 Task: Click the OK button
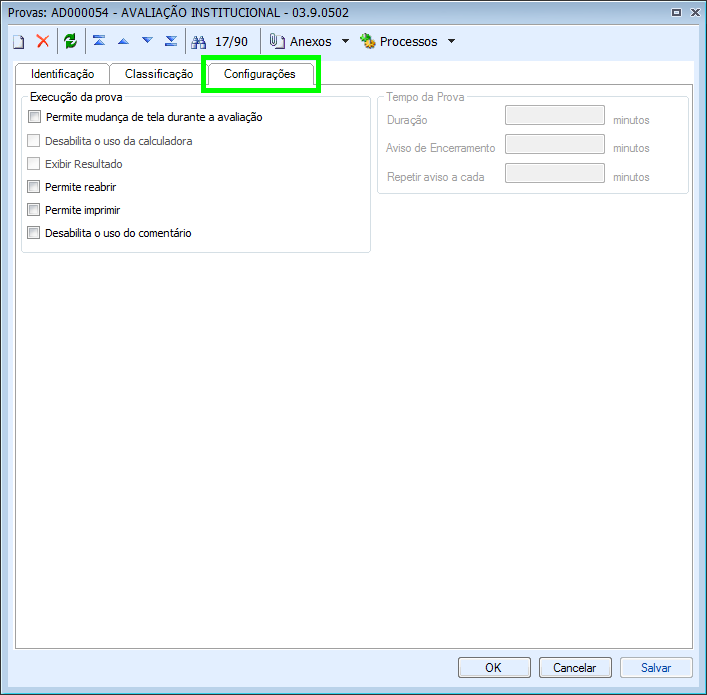click(494, 667)
